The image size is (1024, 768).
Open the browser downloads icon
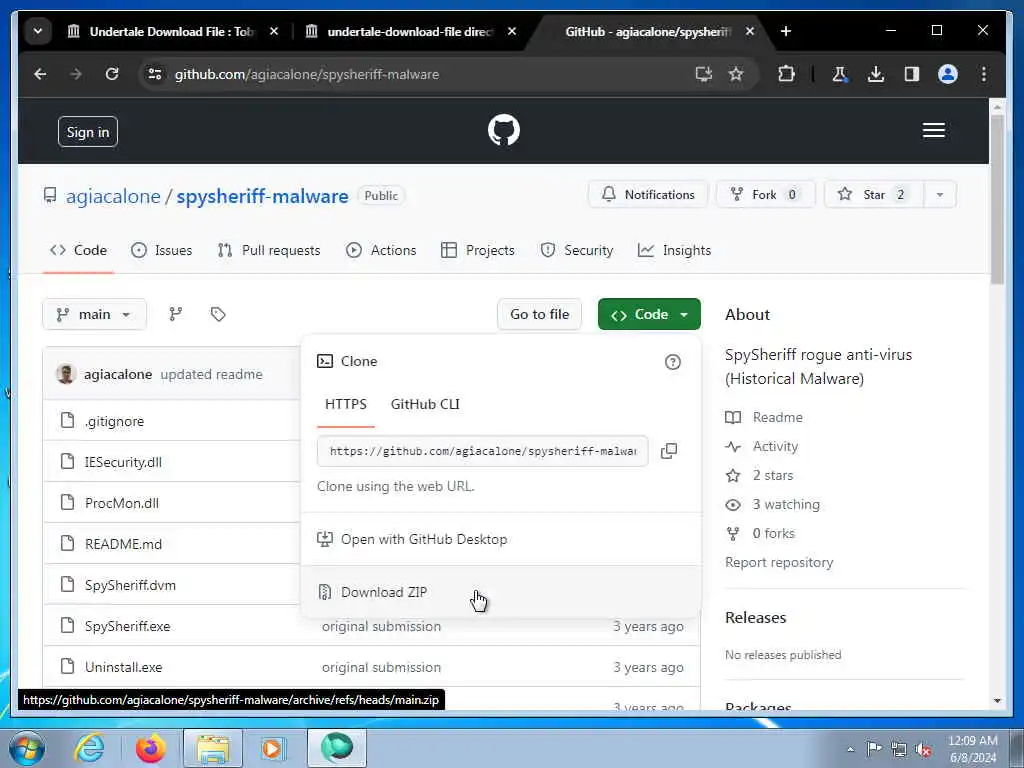coord(876,74)
